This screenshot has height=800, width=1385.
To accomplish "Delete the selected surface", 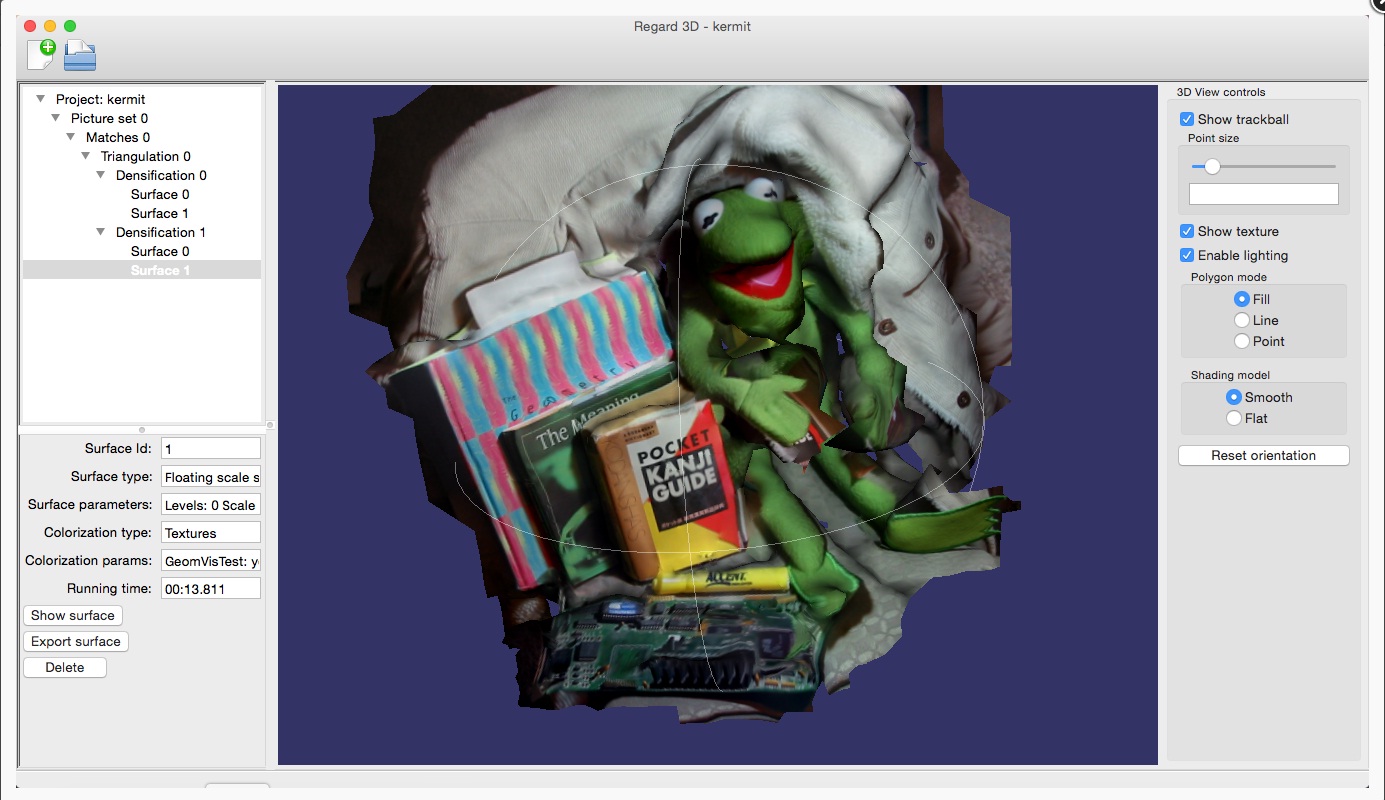I will coord(65,667).
